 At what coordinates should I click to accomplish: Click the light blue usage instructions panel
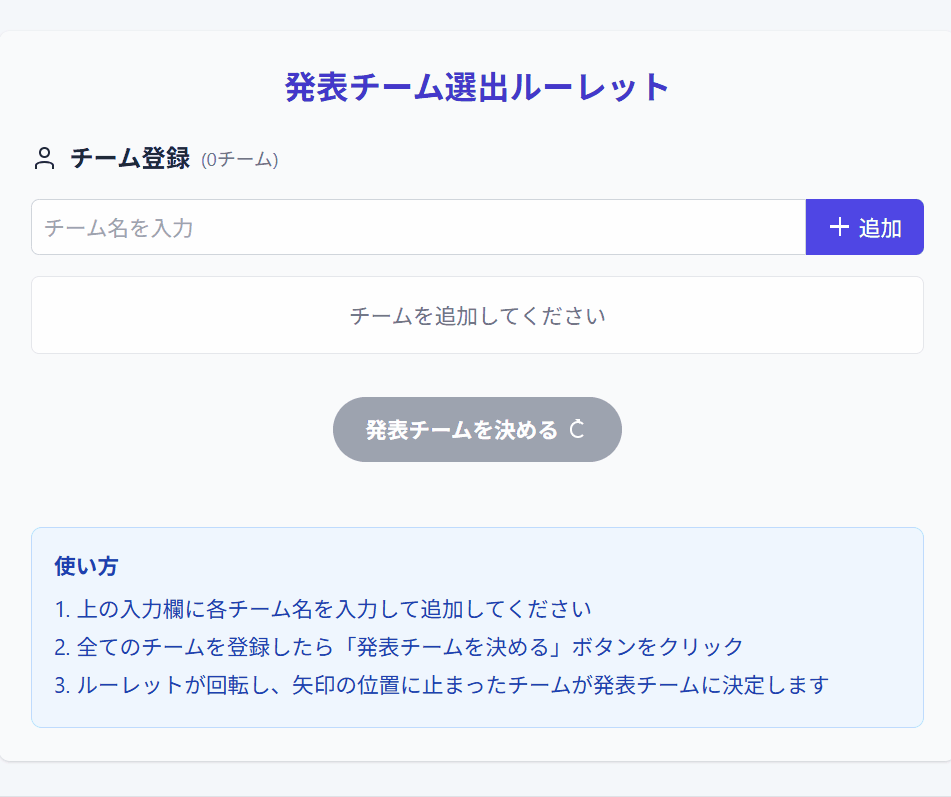pos(477,627)
